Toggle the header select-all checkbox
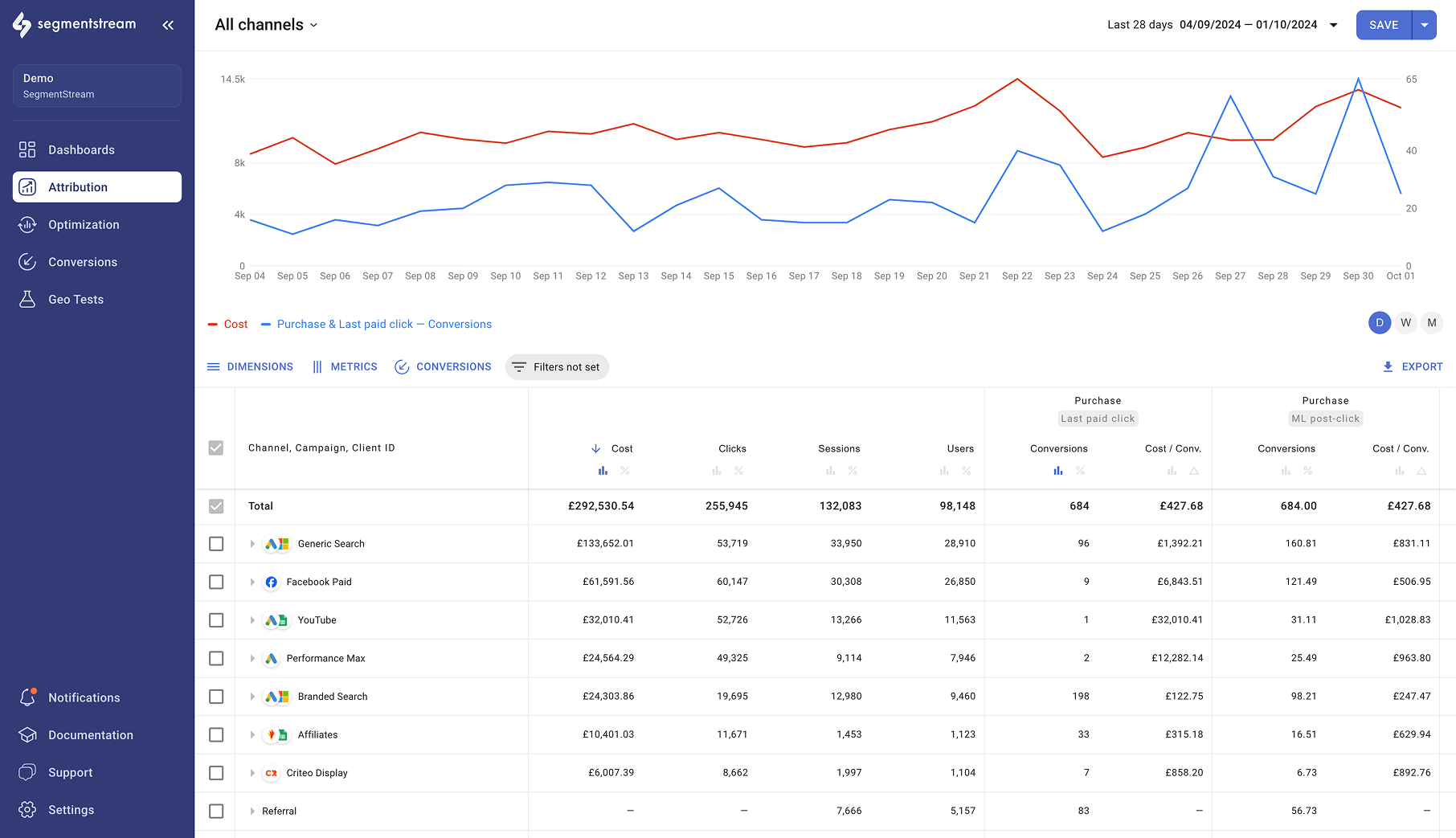Viewport: 1456px width, 838px height. click(x=216, y=448)
